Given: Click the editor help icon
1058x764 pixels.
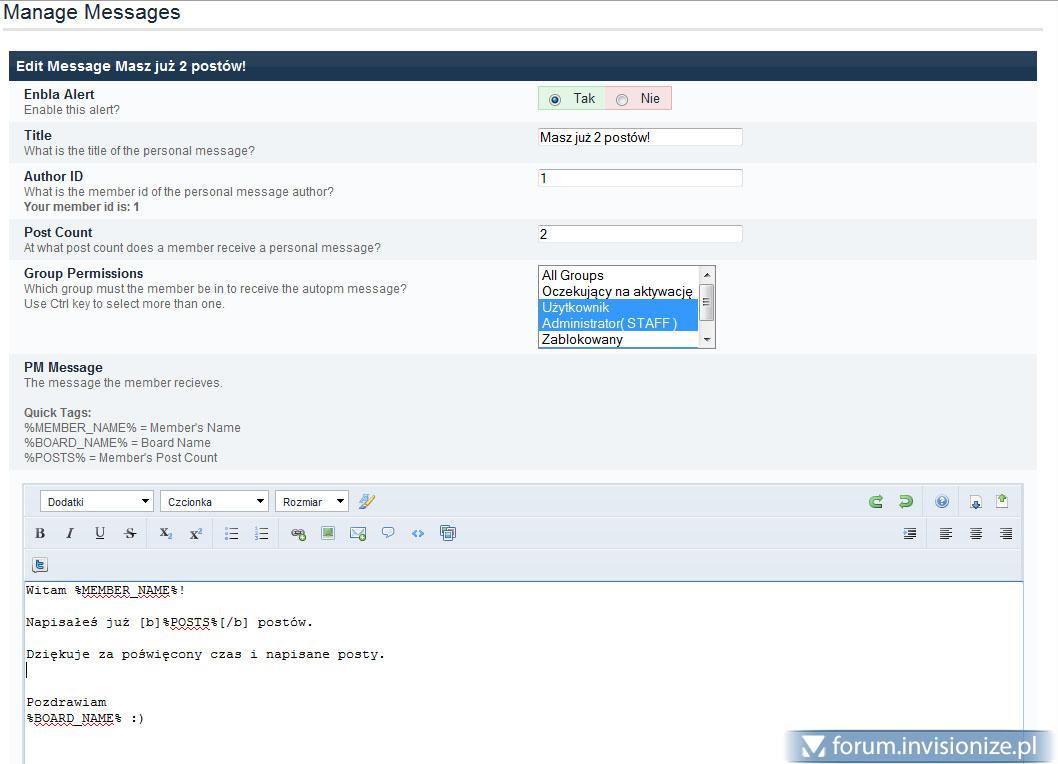Looking at the screenshot, I should pos(941,502).
